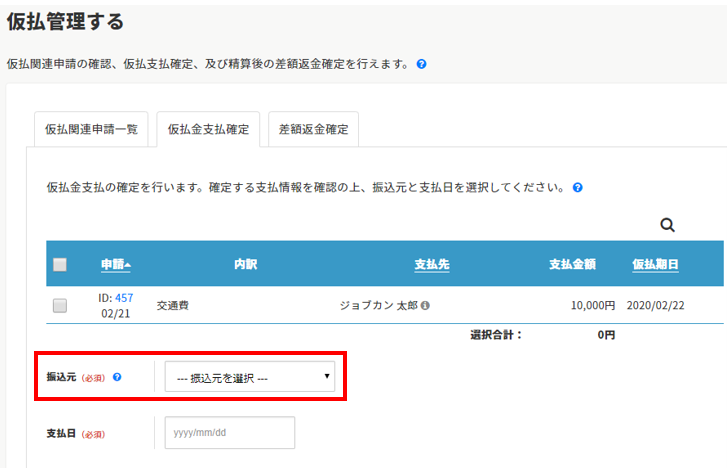Click the 交通費 cell in the row

click(173, 306)
